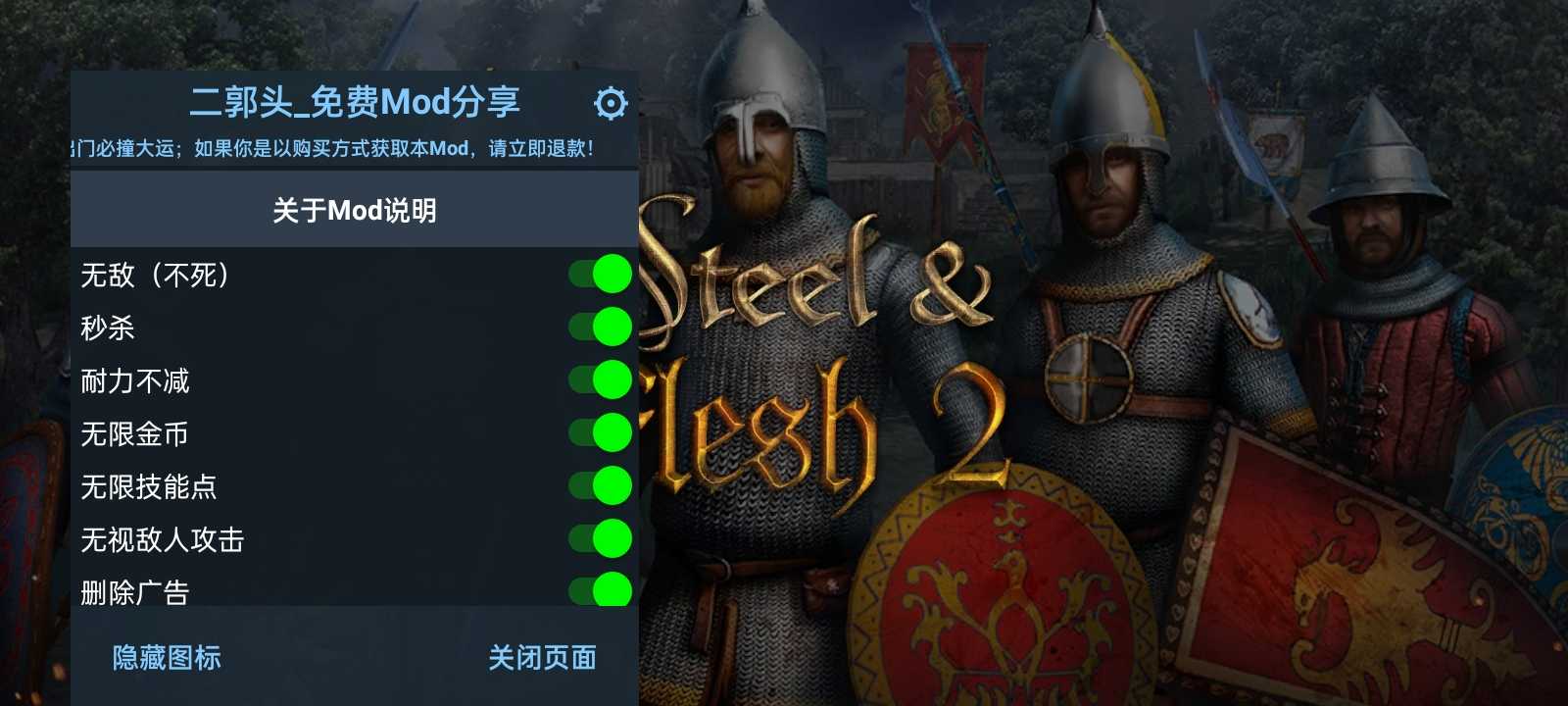Select the 无敌（不死）label text

pyautogui.click(x=156, y=275)
